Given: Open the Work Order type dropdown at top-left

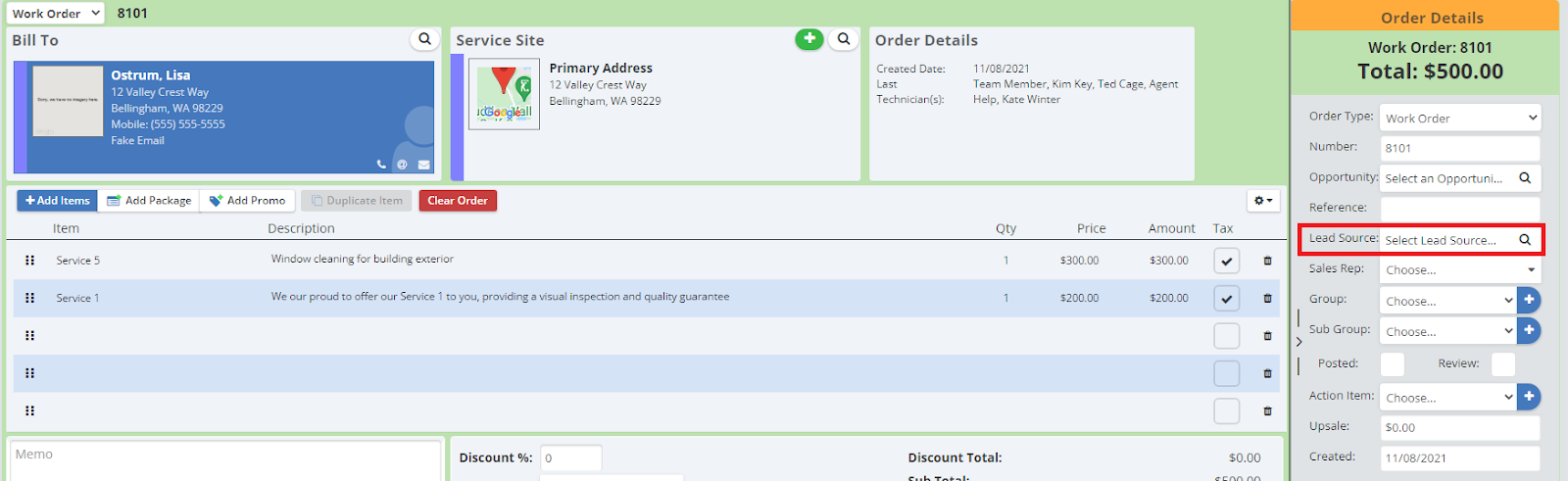Looking at the screenshot, I should (x=56, y=13).
